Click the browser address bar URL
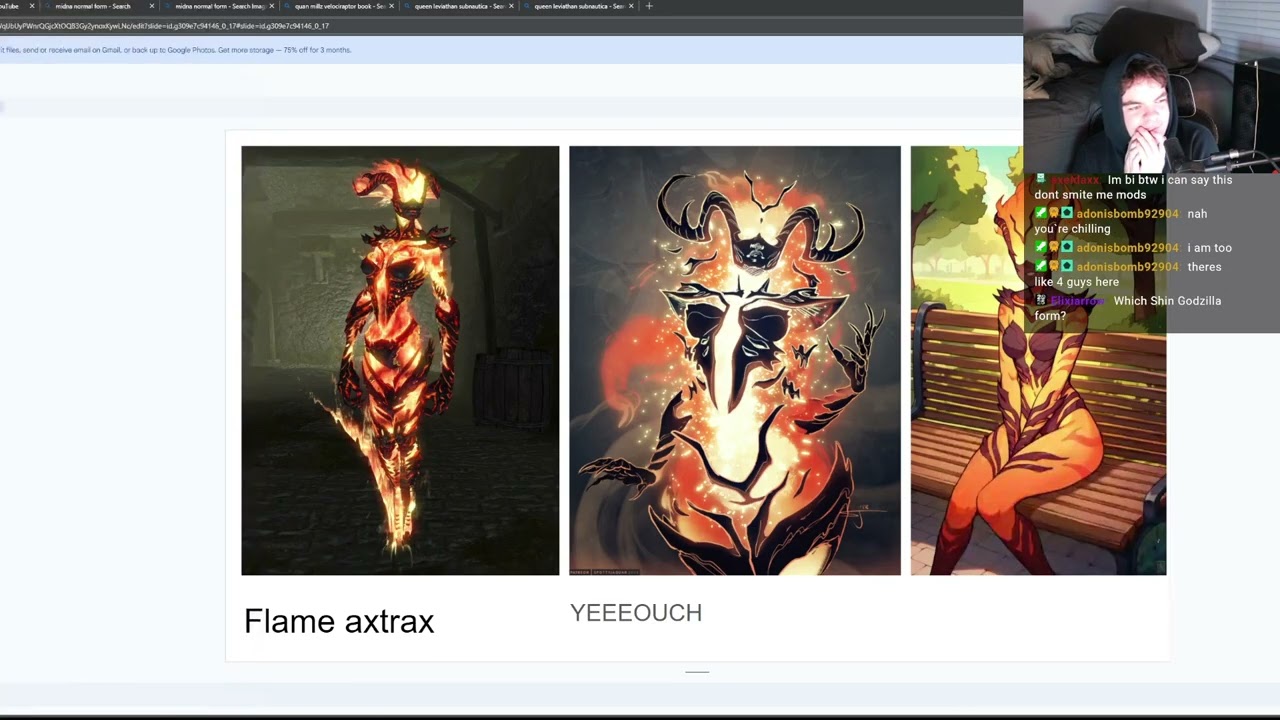Screen dimensions: 1280x720 (165, 26)
